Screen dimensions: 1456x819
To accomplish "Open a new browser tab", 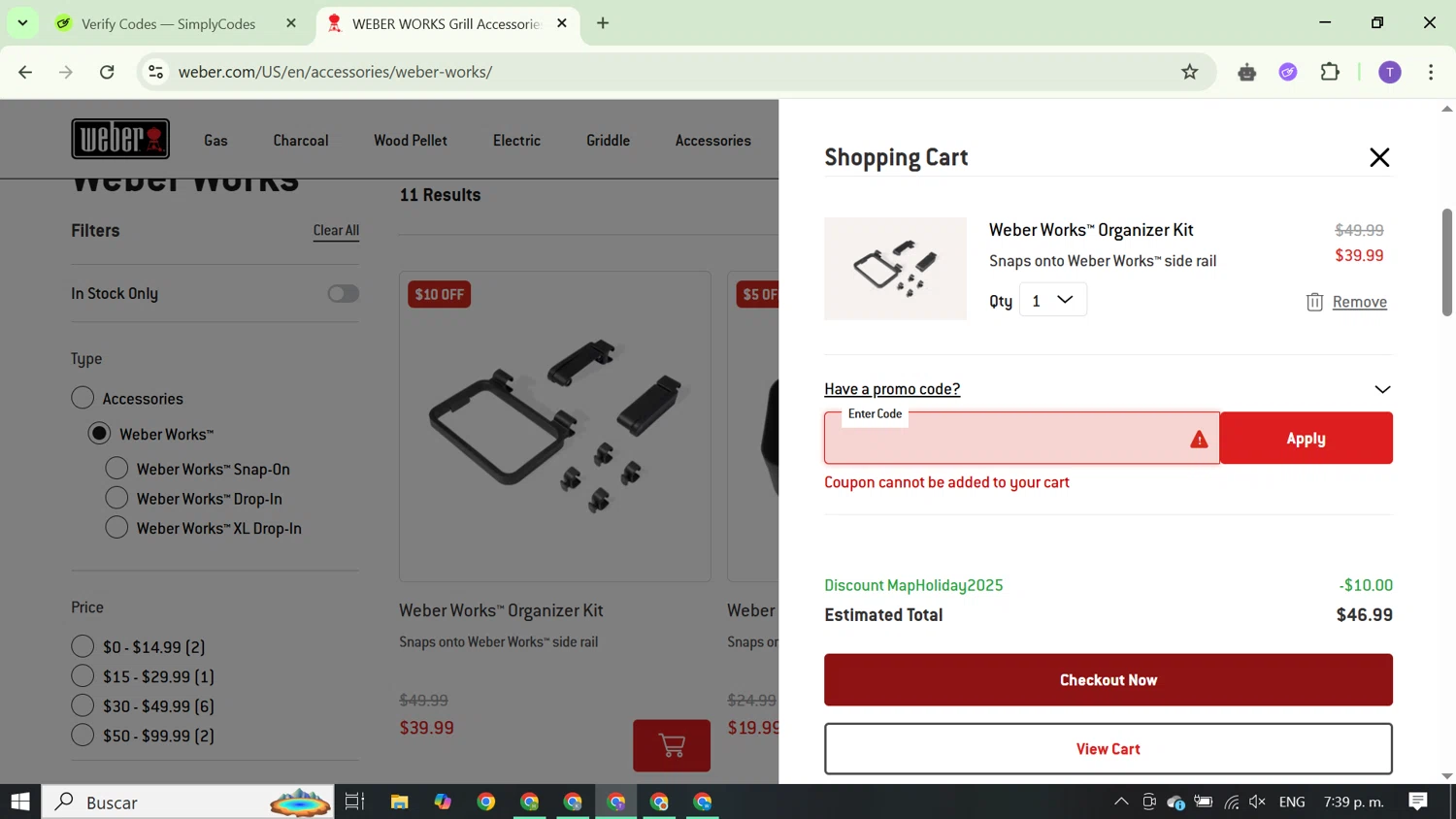I will (603, 23).
